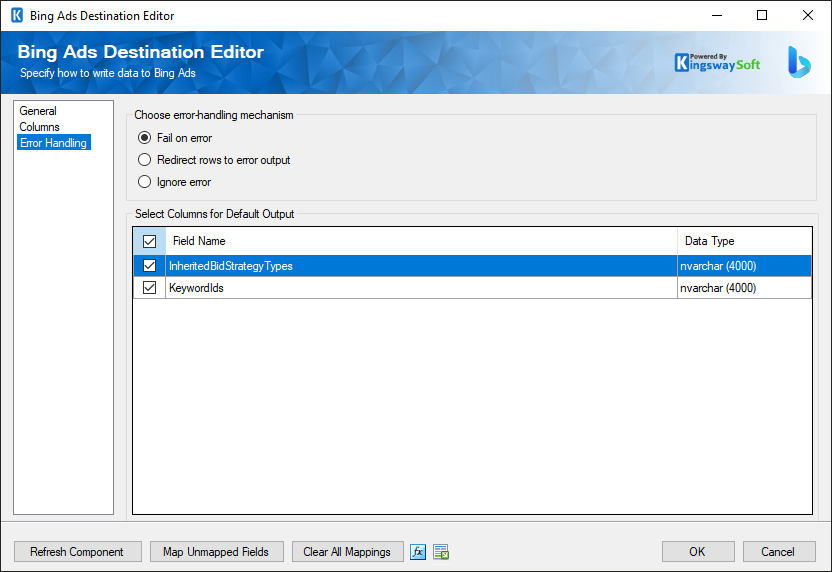The width and height of the screenshot is (832, 572).
Task: Confirm with the OK button
Action: [x=698, y=552]
